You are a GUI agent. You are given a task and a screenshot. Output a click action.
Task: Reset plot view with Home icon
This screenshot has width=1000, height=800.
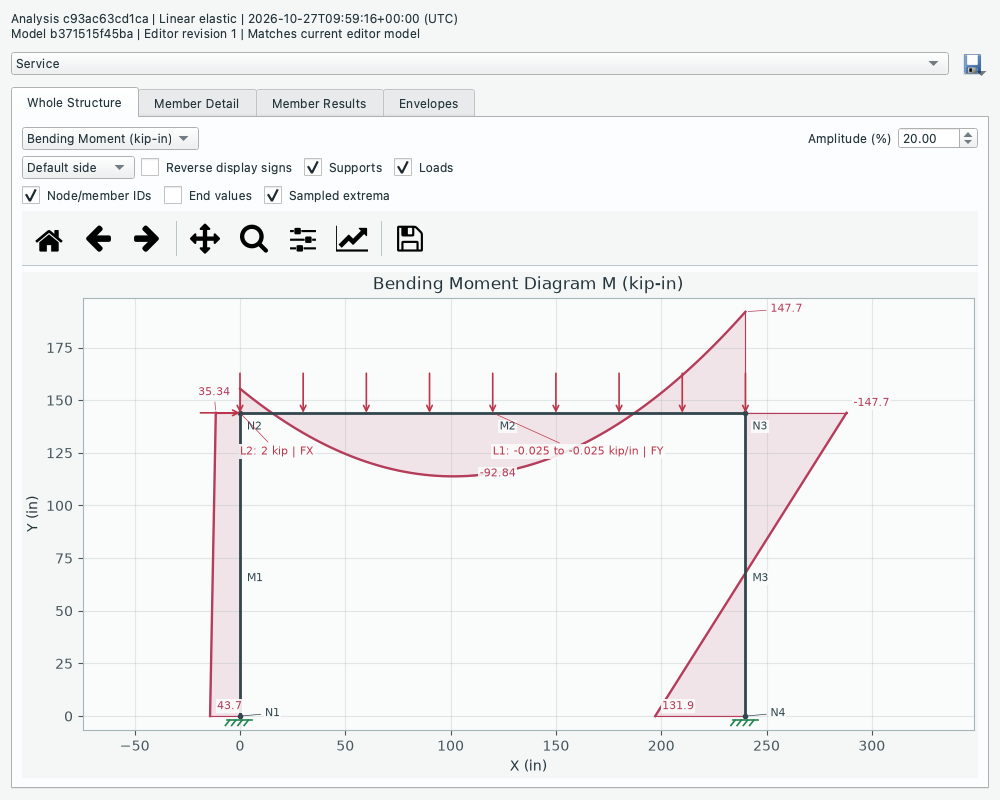pyautogui.click(x=49, y=240)
